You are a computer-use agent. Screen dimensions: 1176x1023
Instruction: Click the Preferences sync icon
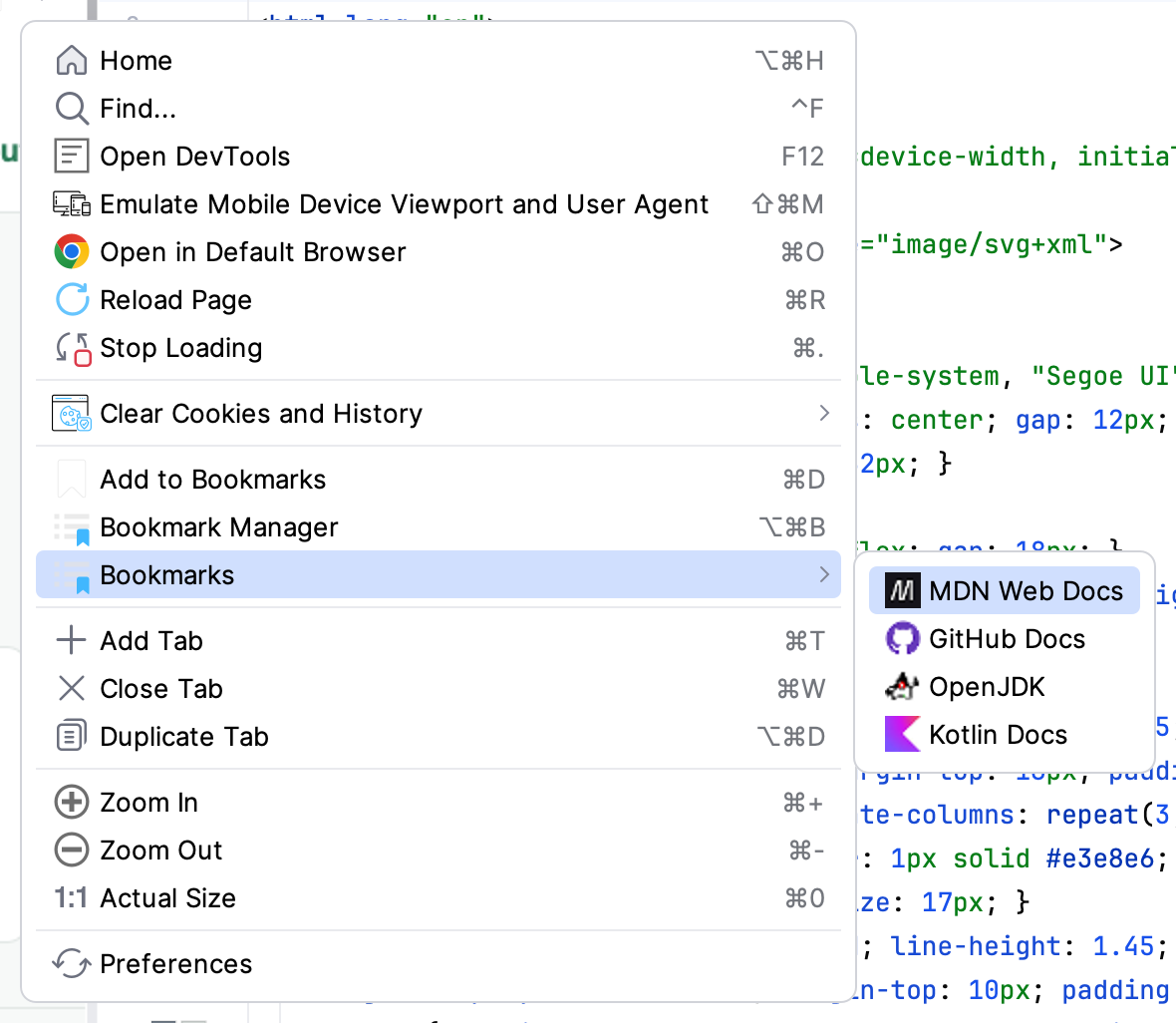[71, 964]
